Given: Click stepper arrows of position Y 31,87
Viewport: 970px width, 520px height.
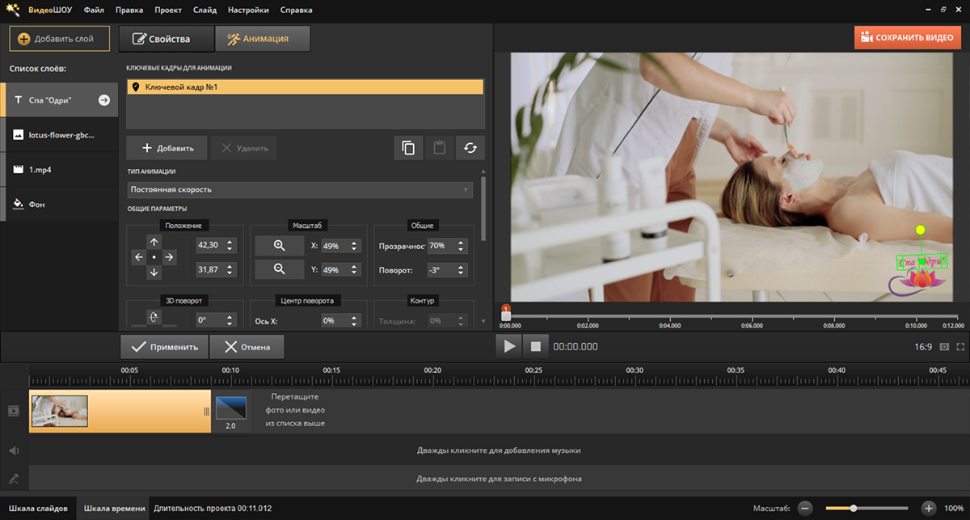Looking at the screenshot, I should [x=230, y=270].
